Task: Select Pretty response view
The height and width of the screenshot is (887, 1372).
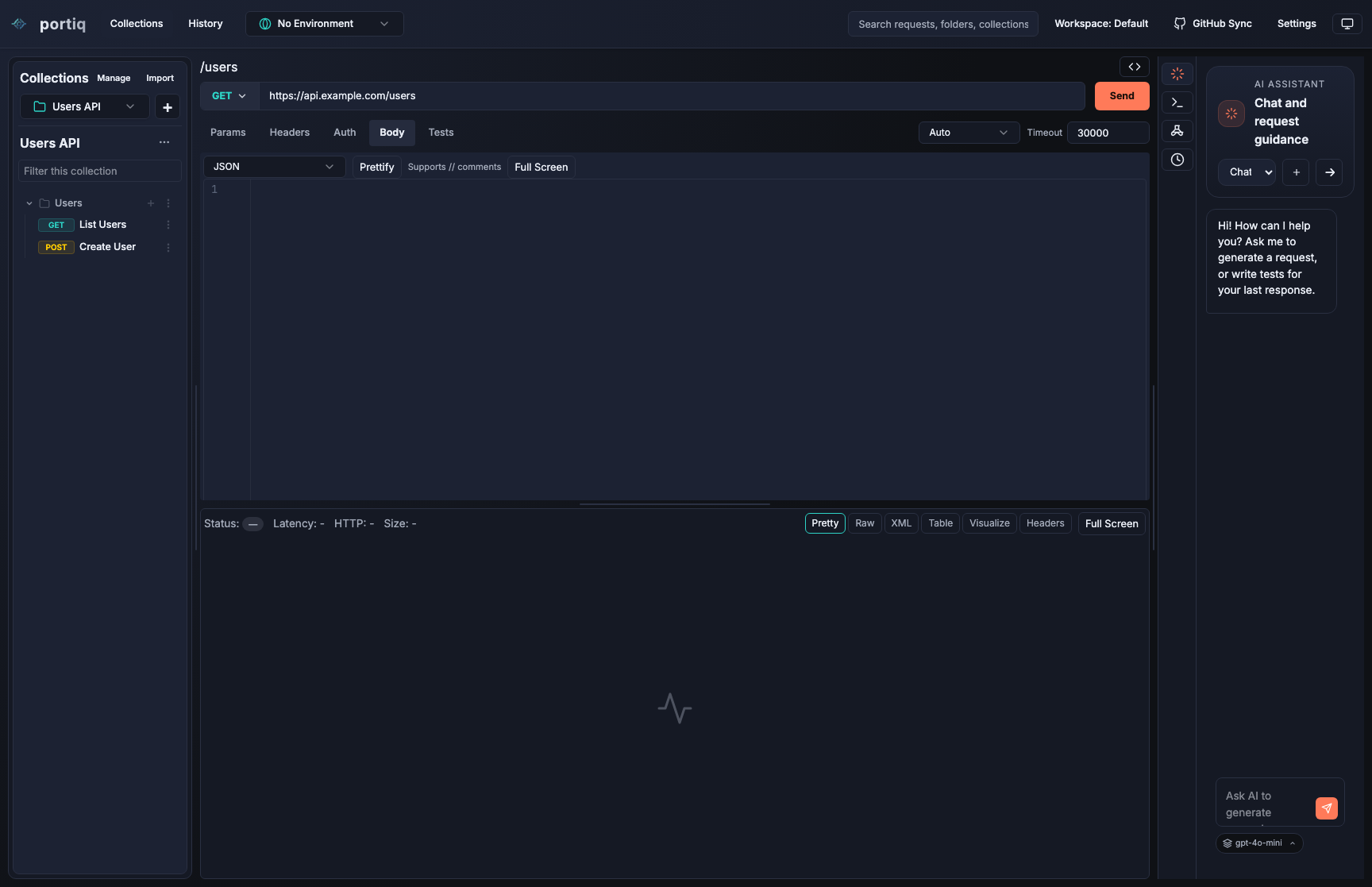Action: [825, 523]
